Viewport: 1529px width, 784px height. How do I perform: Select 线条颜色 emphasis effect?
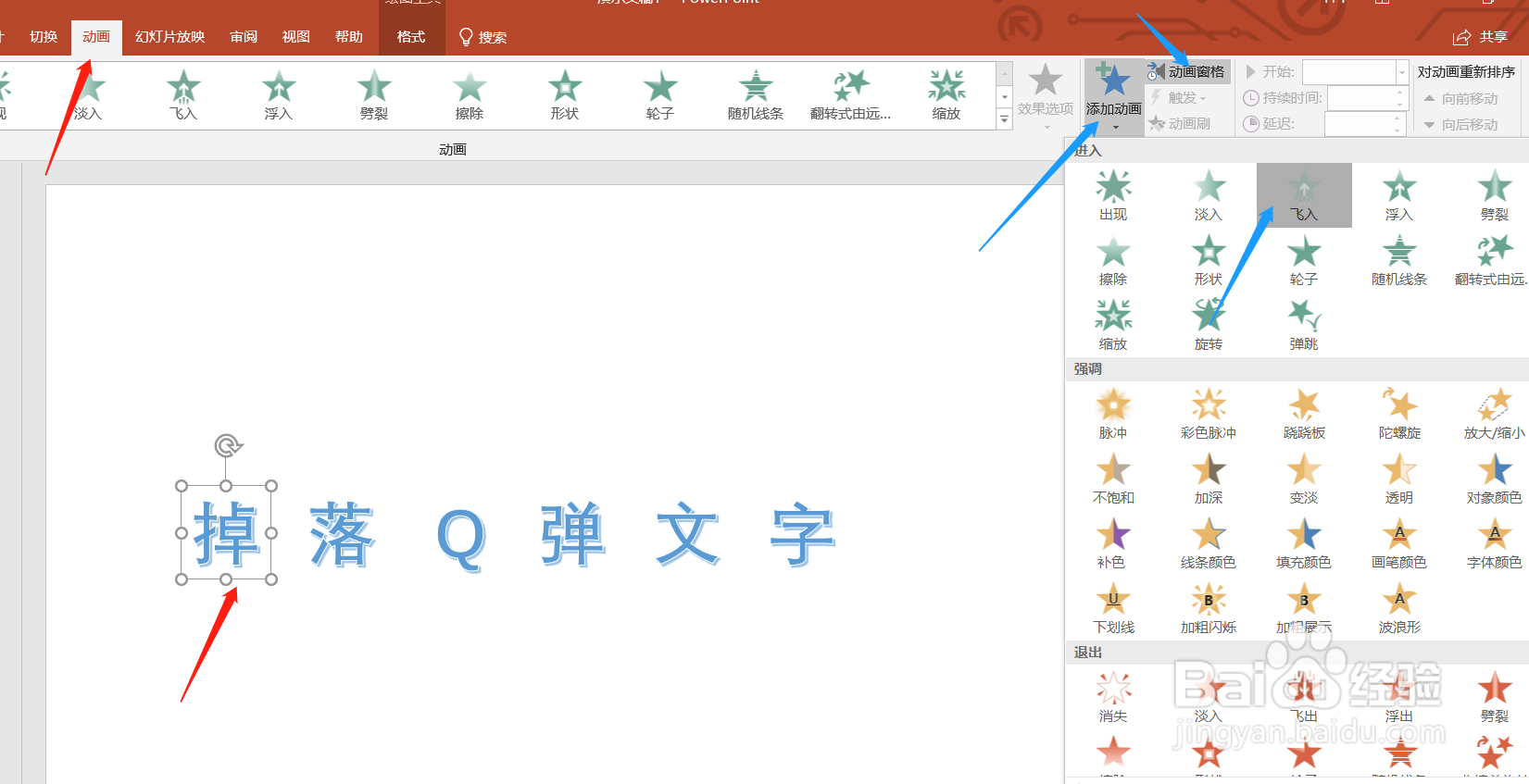pos(1209,543)
